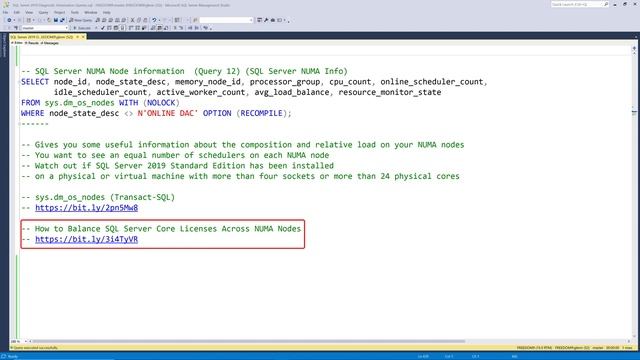Open the https://bit.ly/2pn5Mw8 link
The width and height of the screenshot is (640, 360).
pos(87,208)
